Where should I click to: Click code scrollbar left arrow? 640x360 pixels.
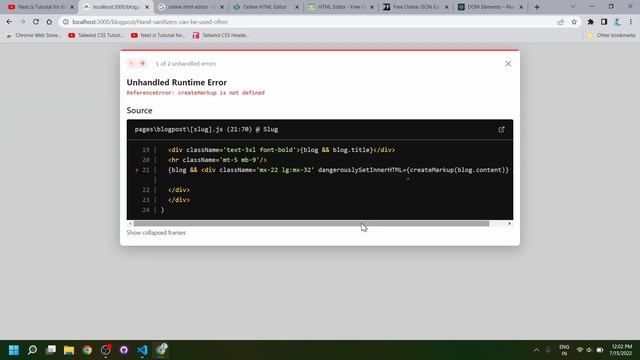point(130,224)
